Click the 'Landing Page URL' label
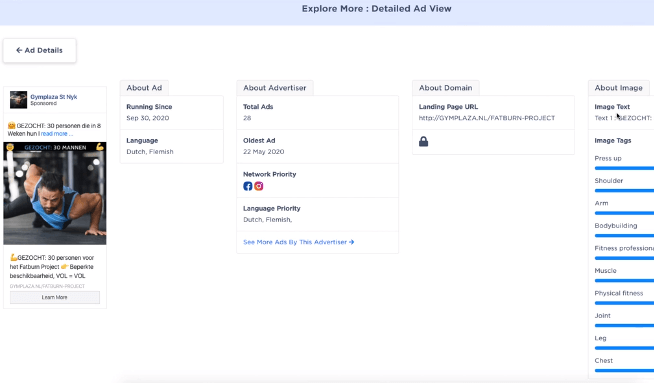654x383 pixels. pyautogui.click(x=448, y=107)
